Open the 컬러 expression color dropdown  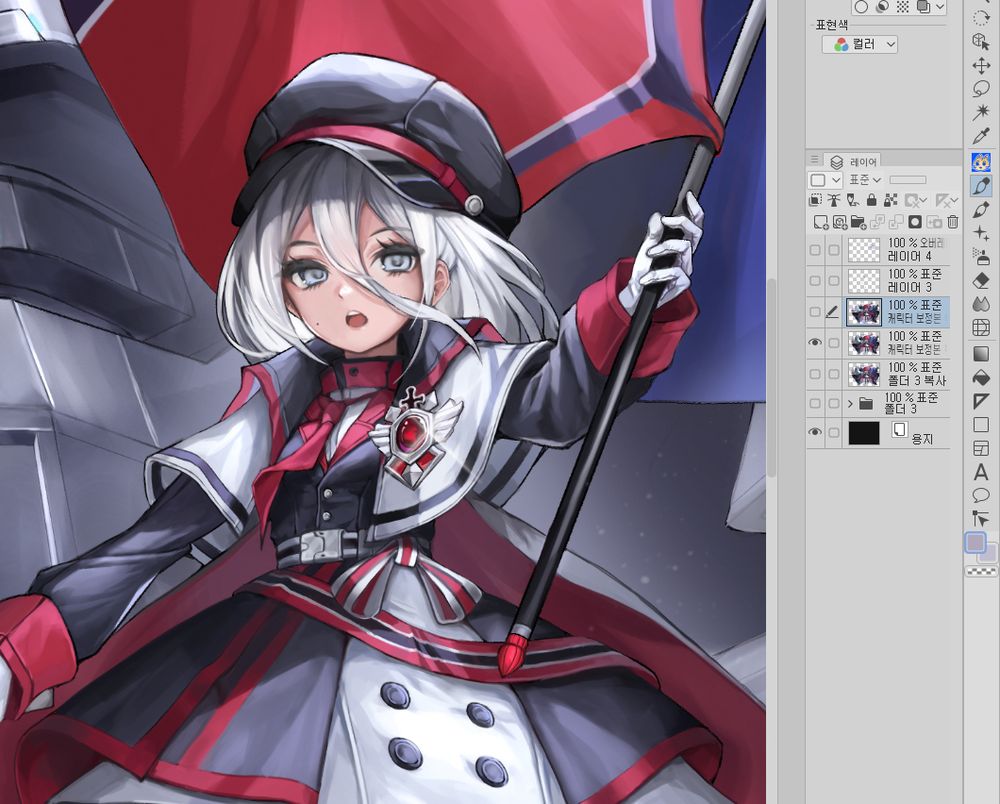(x=860, y=44)
